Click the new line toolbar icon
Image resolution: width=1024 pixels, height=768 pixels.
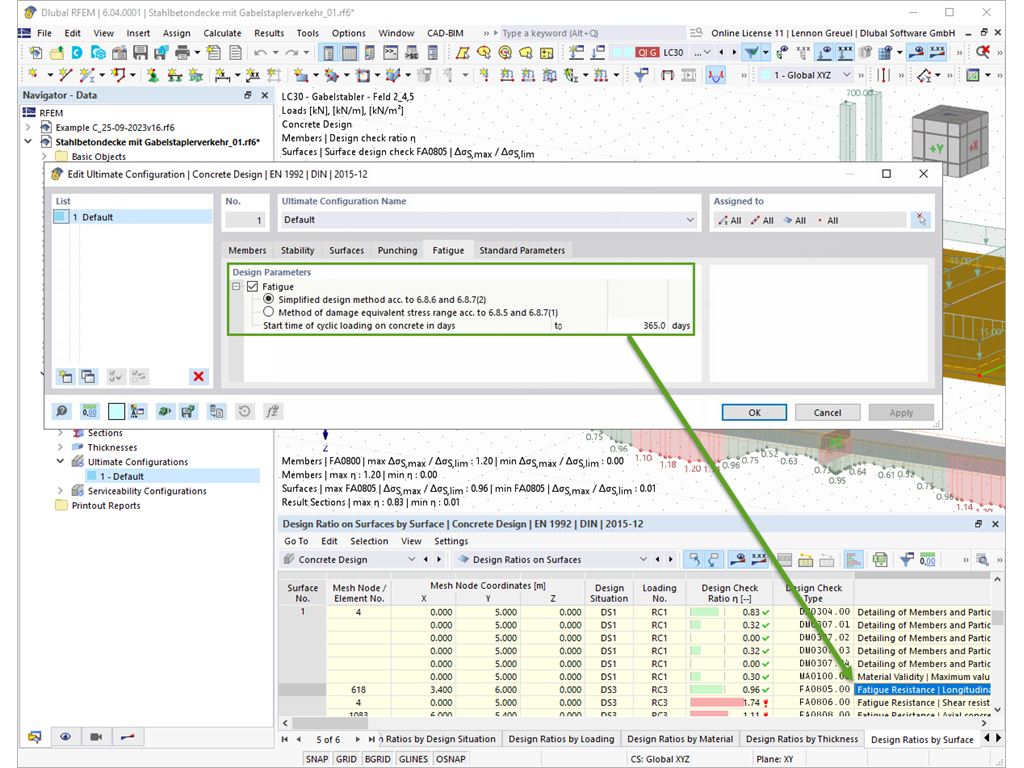point(65,75)
